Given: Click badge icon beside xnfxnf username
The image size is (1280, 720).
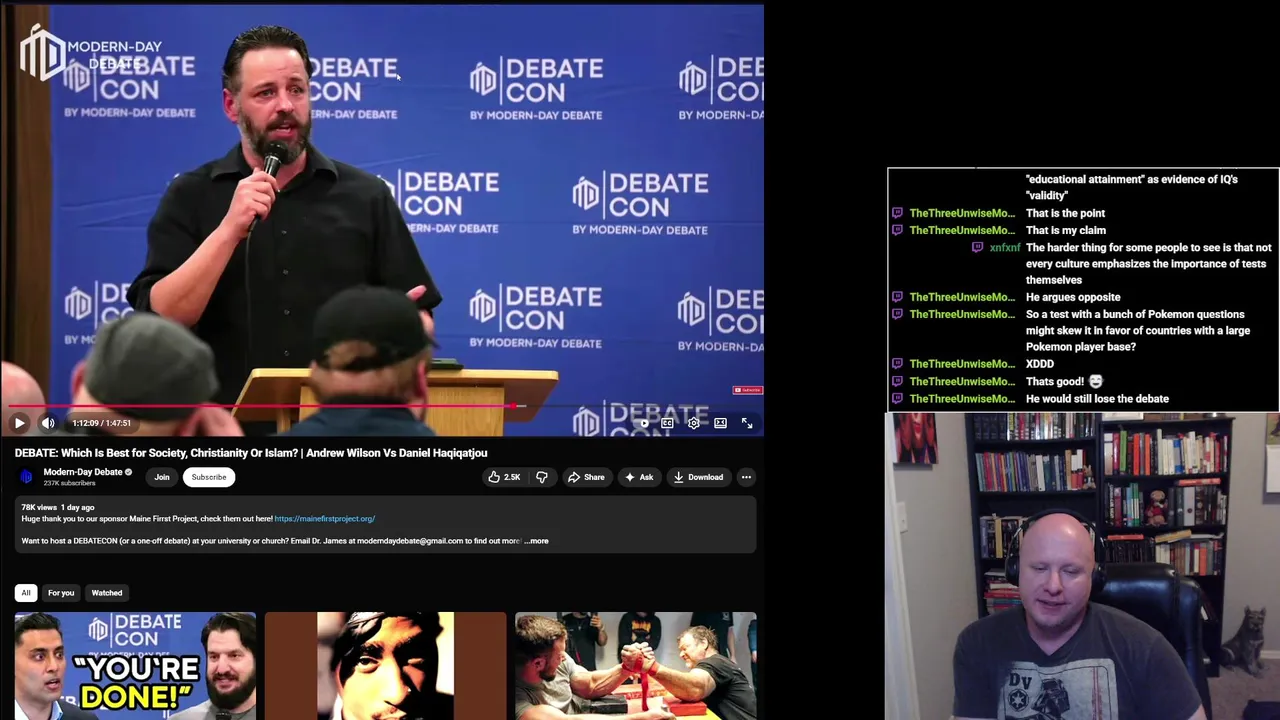Looking at the screenshot, I should 978,247.
